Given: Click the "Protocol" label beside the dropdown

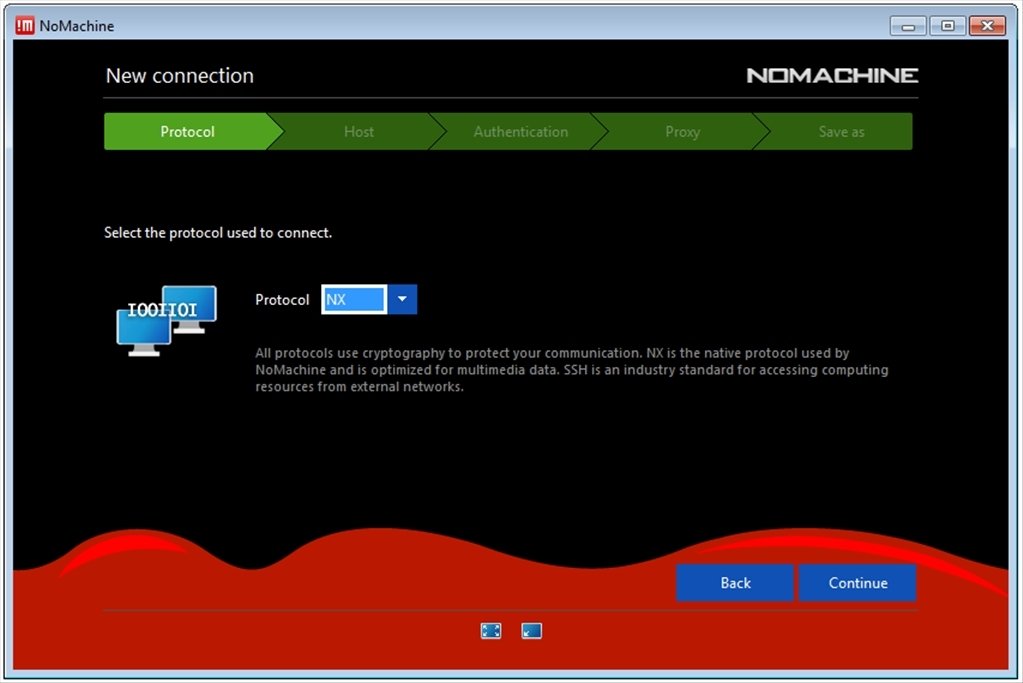Looking at the screenshot, I should coord(282,299).
